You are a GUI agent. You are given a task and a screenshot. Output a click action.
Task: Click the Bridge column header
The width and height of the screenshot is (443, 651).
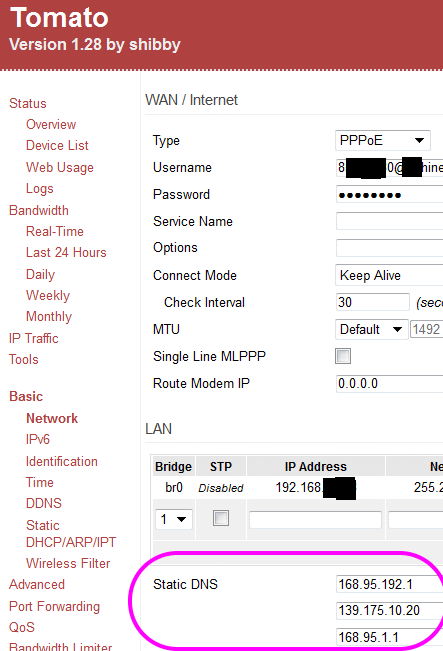174,467
